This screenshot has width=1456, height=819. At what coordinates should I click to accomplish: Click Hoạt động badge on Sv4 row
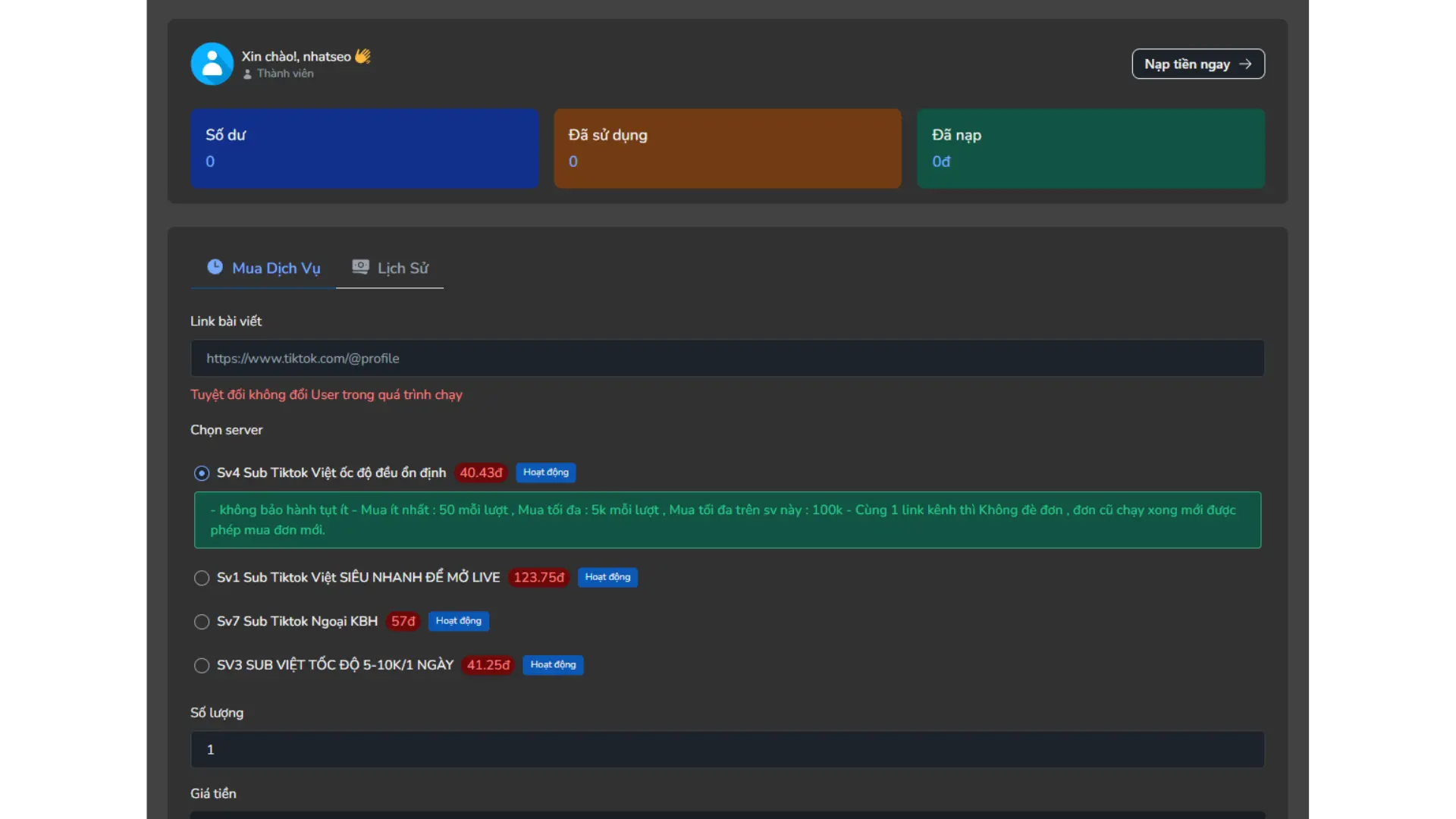546,472
